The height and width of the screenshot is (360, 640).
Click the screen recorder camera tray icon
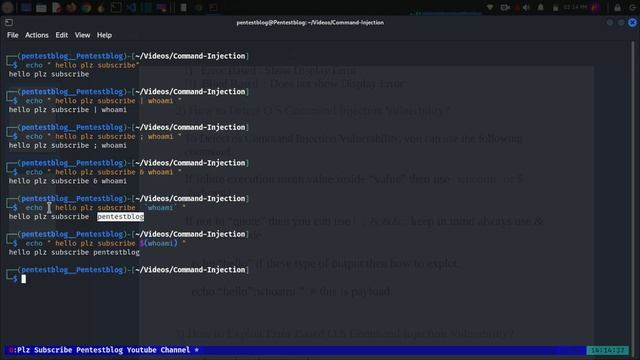505,7
